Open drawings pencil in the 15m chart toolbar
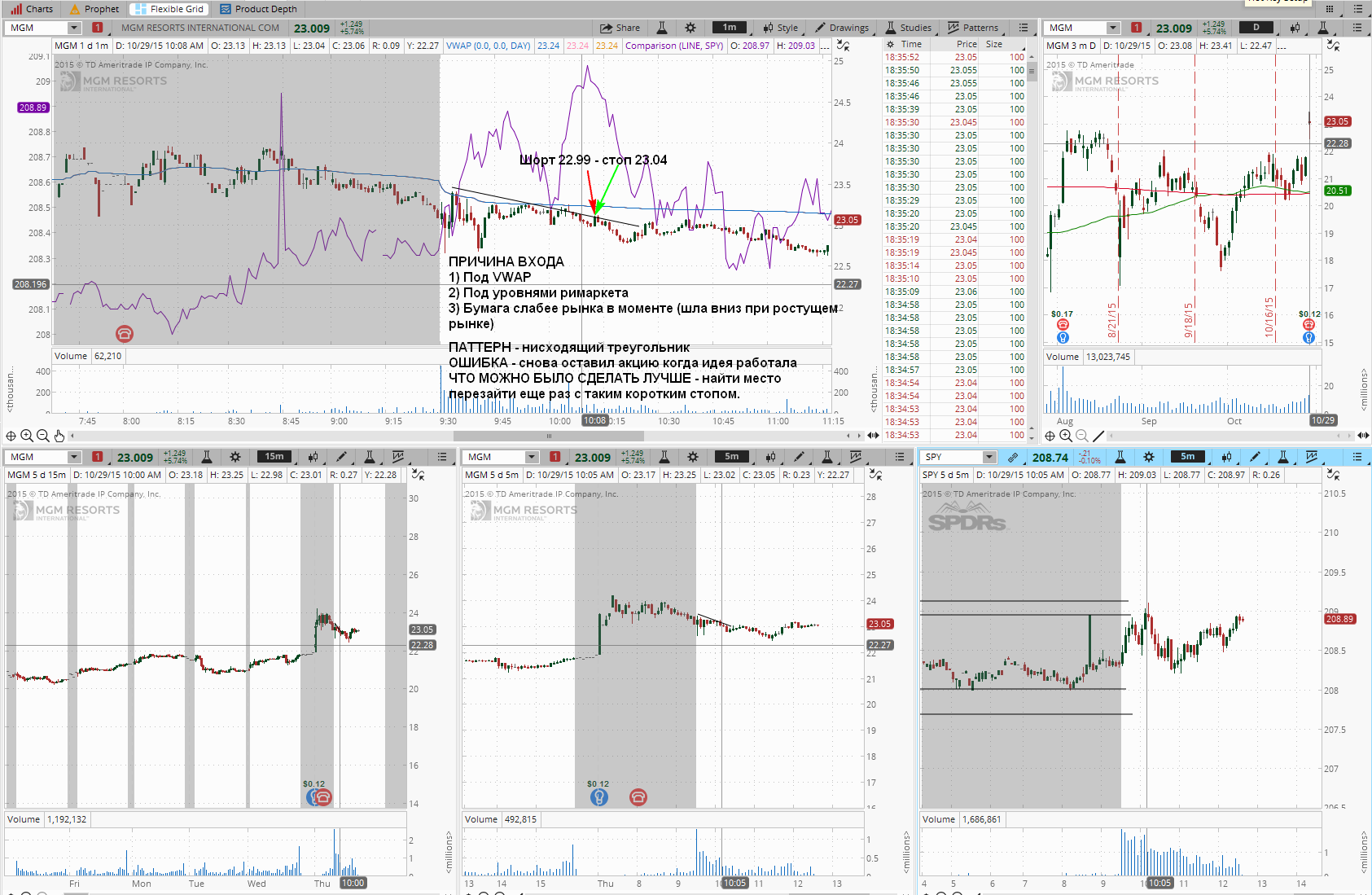 pos(341,457)
